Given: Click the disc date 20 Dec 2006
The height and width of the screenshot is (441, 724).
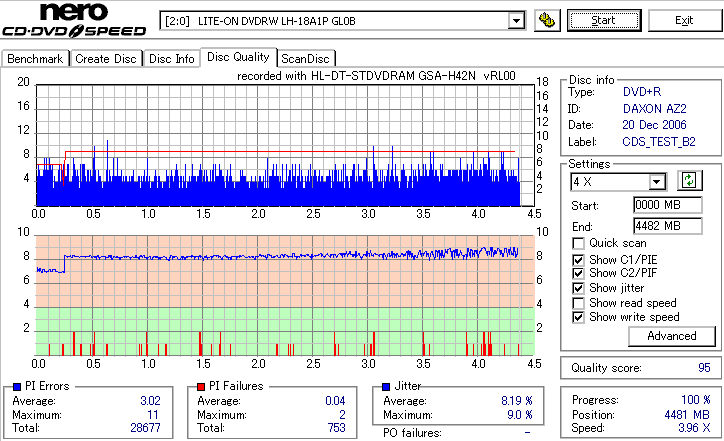Looking at the screenshot, I should click(x=654, y=125).
